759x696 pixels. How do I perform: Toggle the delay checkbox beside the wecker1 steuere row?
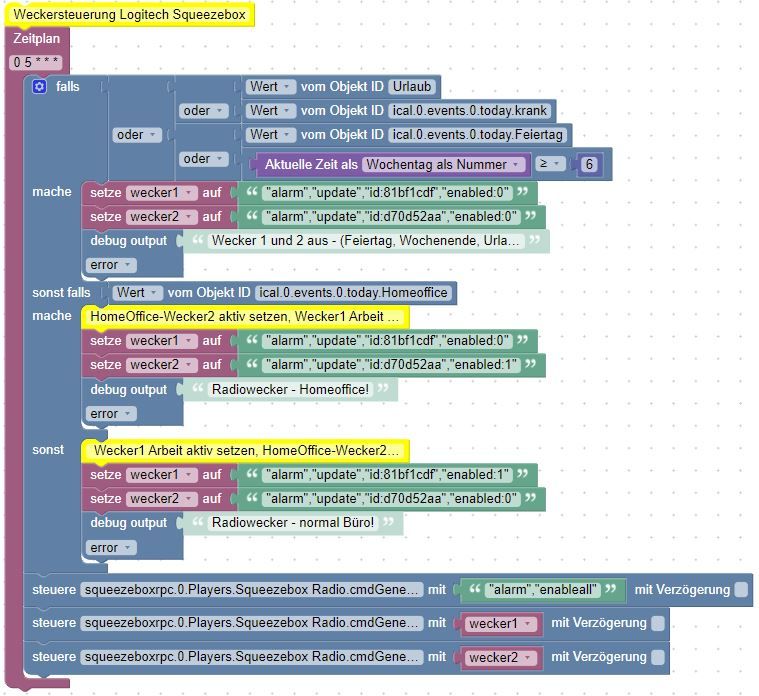[x=657, y=623]
